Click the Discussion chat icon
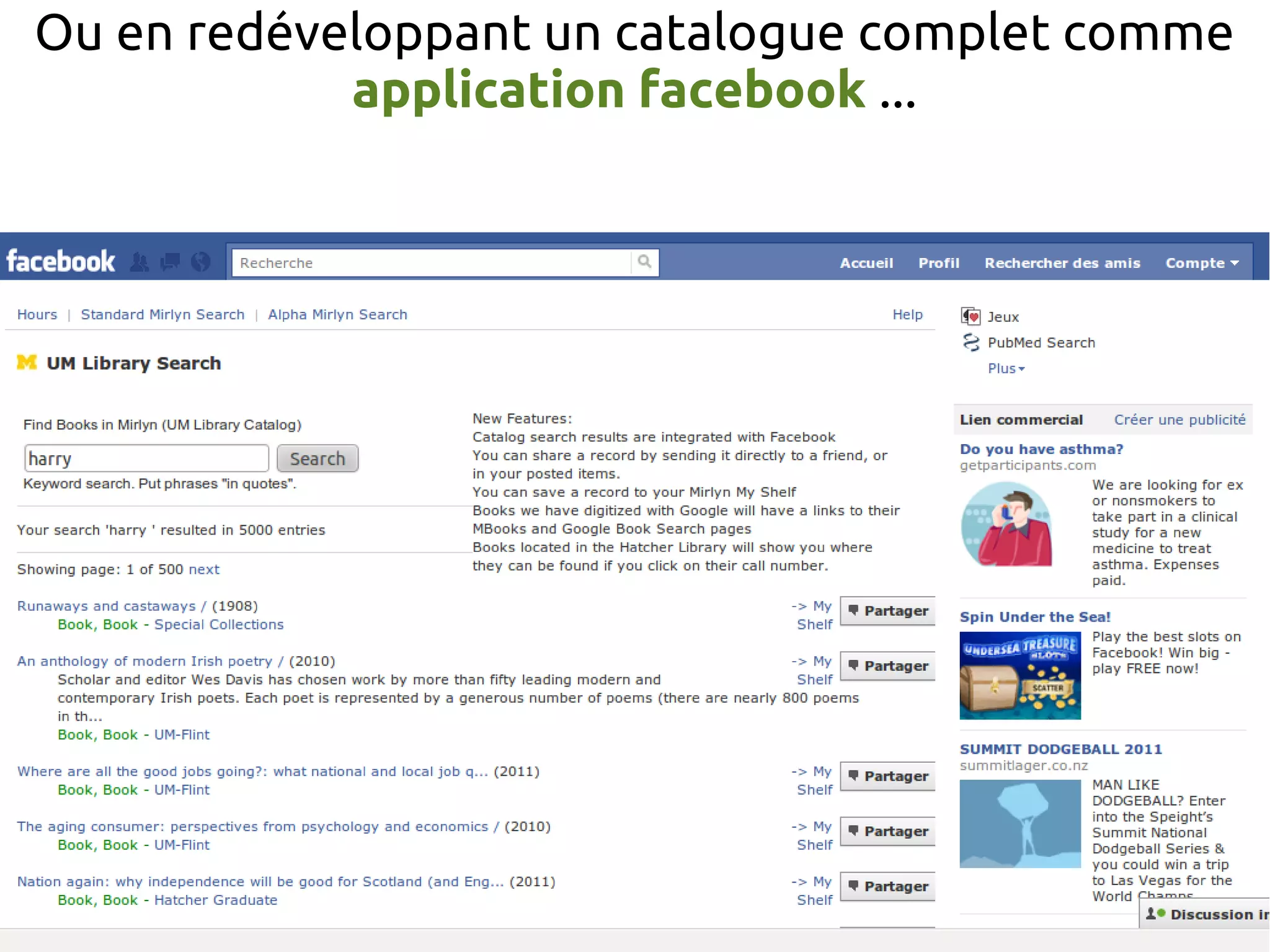Viewport: 1270px width, 952px height. point(1155,914)
